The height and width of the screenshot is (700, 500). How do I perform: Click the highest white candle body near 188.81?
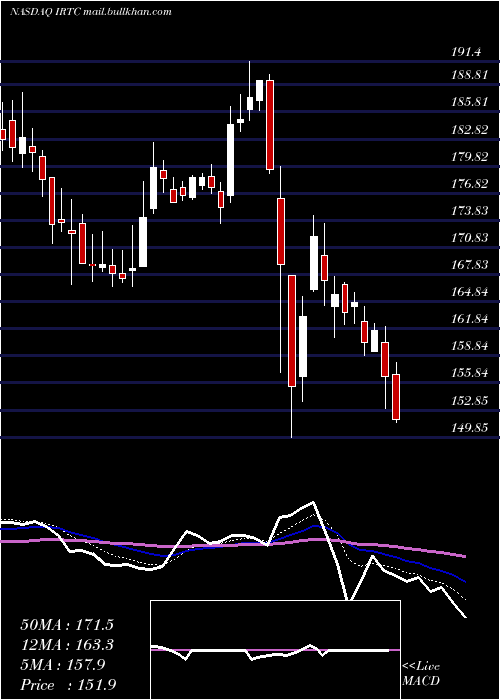259,91
